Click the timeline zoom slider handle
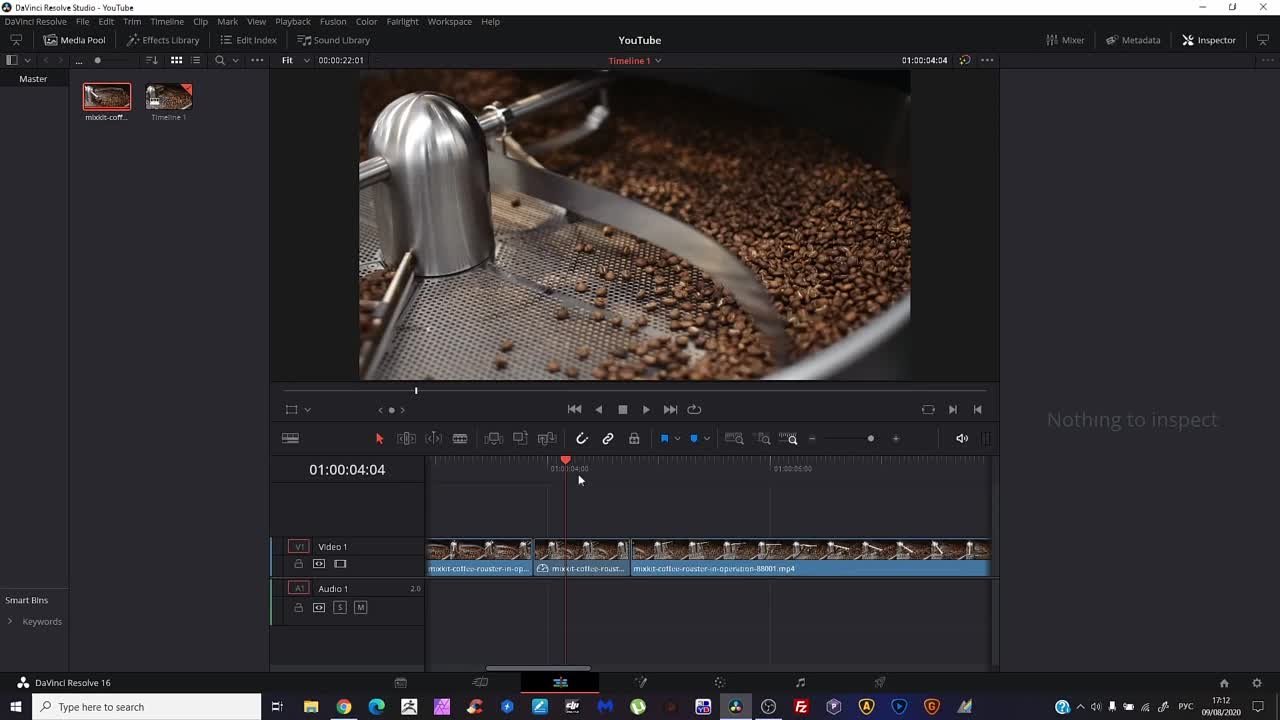This screenshot has width=1280, height=720. coord(870,439)
